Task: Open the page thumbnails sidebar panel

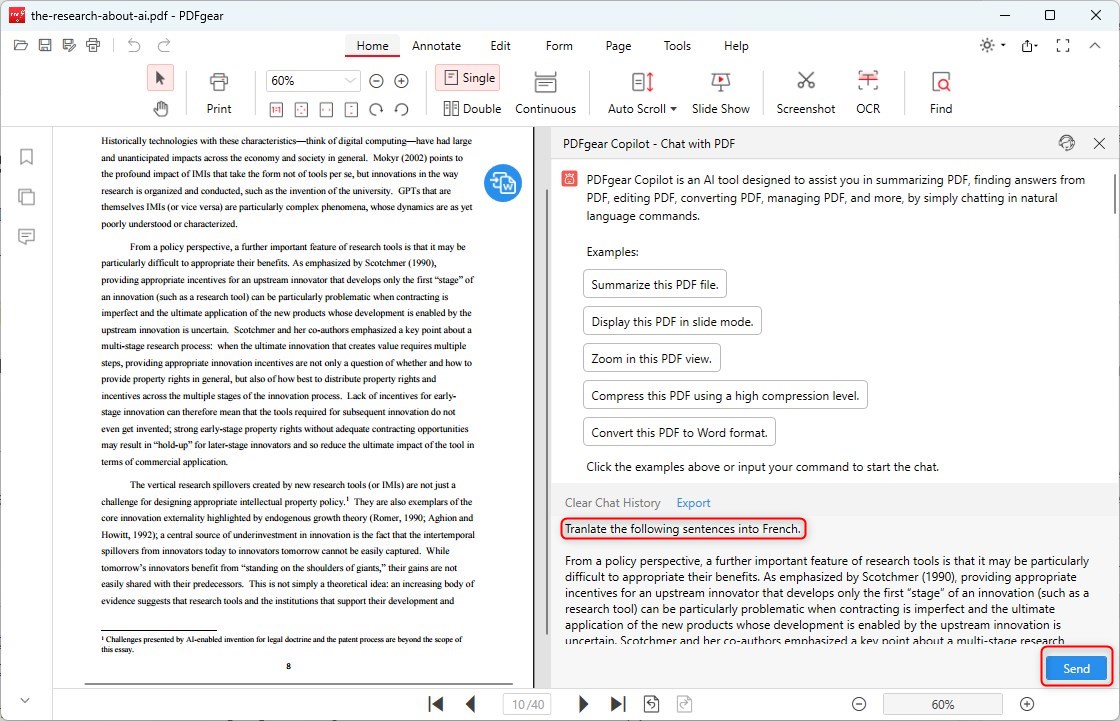Action: tap(26, 197)
